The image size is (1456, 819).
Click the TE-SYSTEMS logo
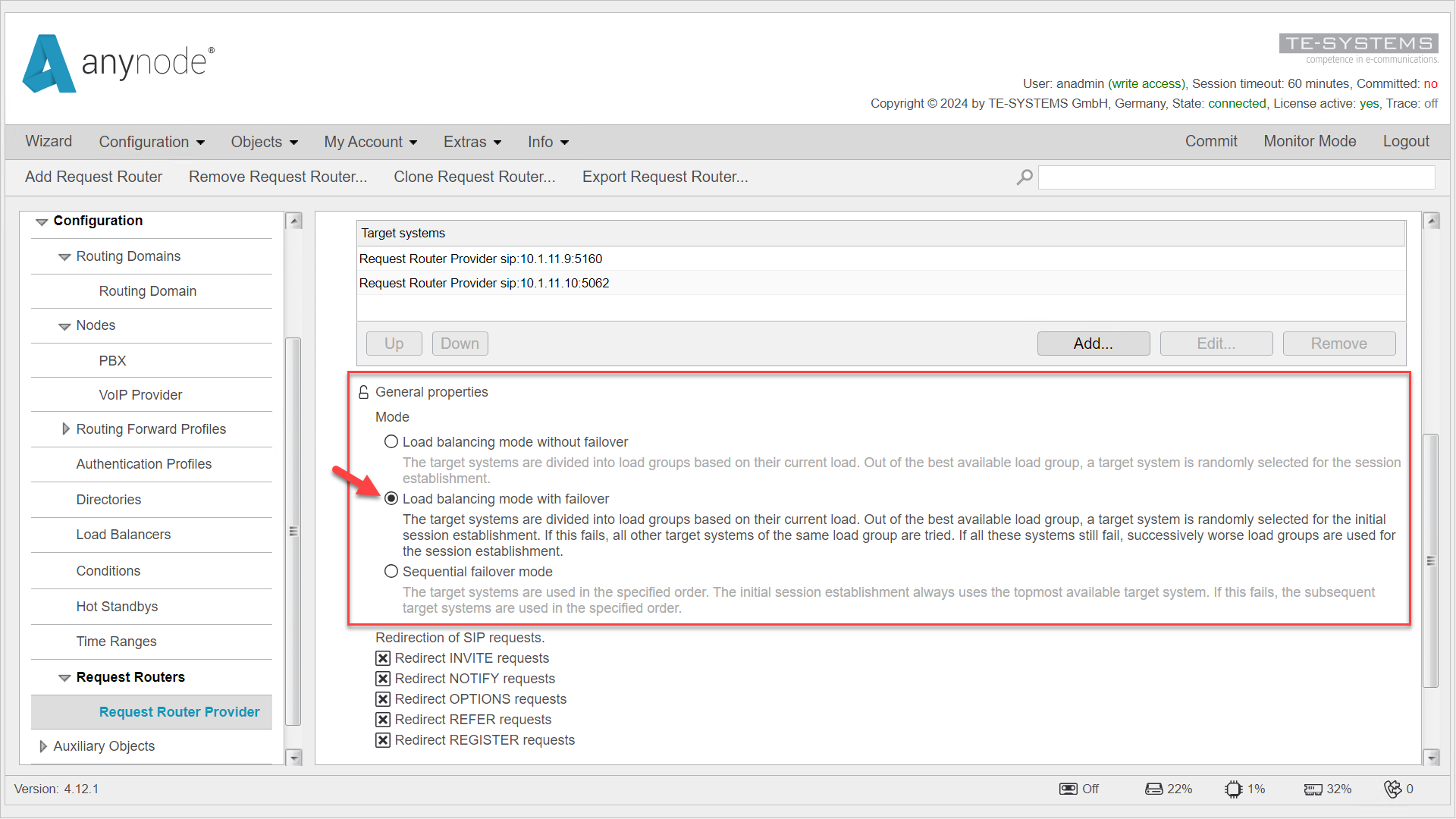[x=1358, y=49]
